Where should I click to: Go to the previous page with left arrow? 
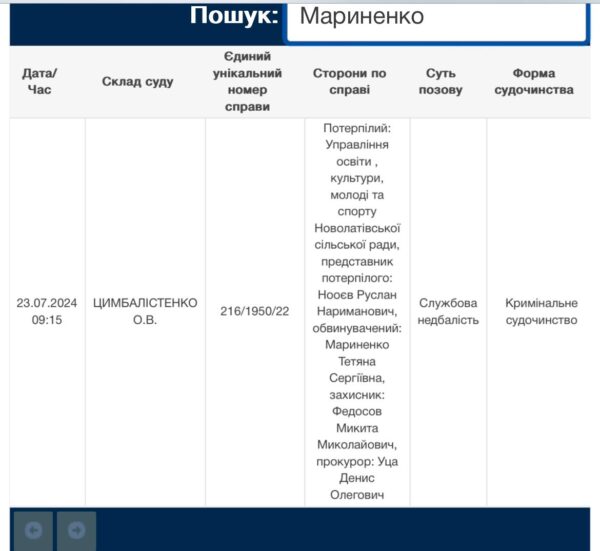click(x=34, y=530)
